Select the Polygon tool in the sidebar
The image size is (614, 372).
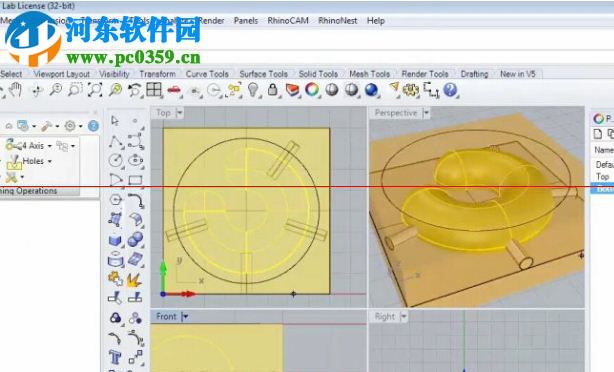click(115, 200)
